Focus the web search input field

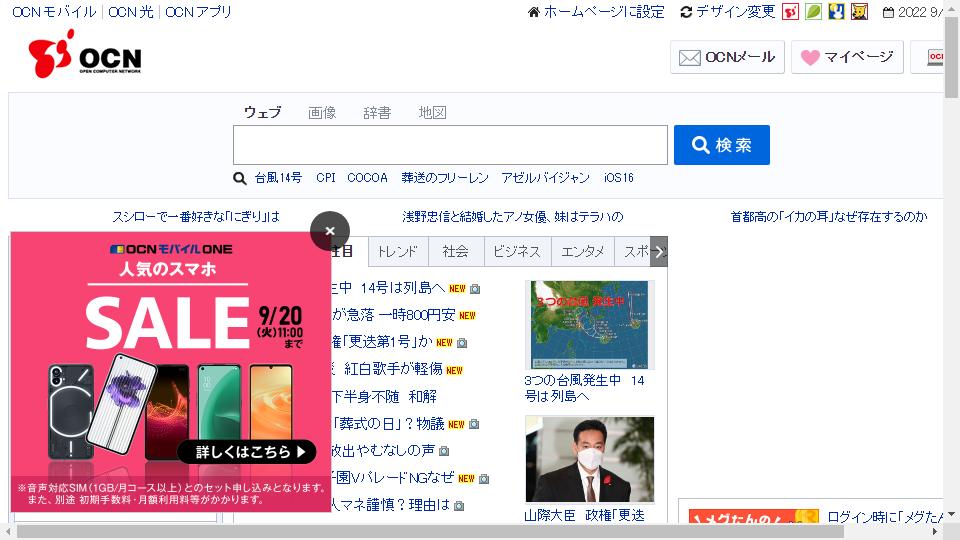(x=450, y=145)
